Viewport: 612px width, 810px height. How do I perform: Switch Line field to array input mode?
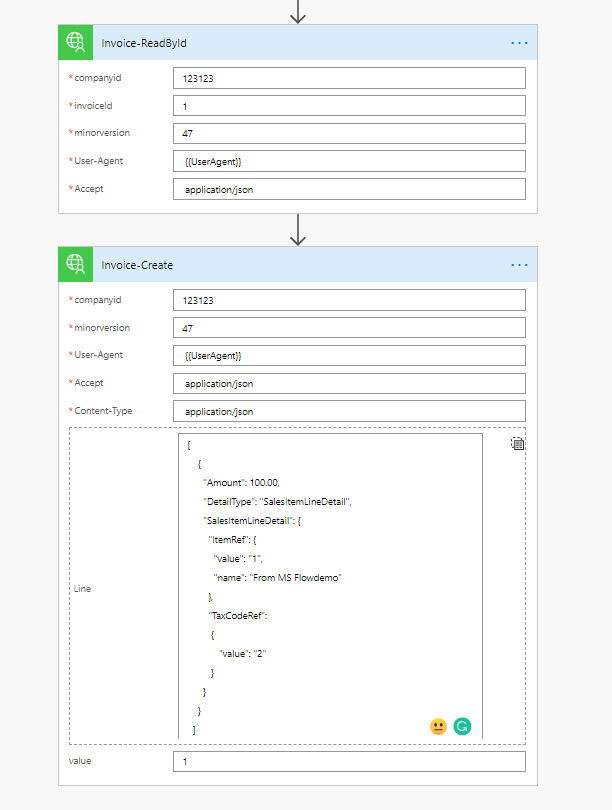pyautogui.click(x=518, y=444)
